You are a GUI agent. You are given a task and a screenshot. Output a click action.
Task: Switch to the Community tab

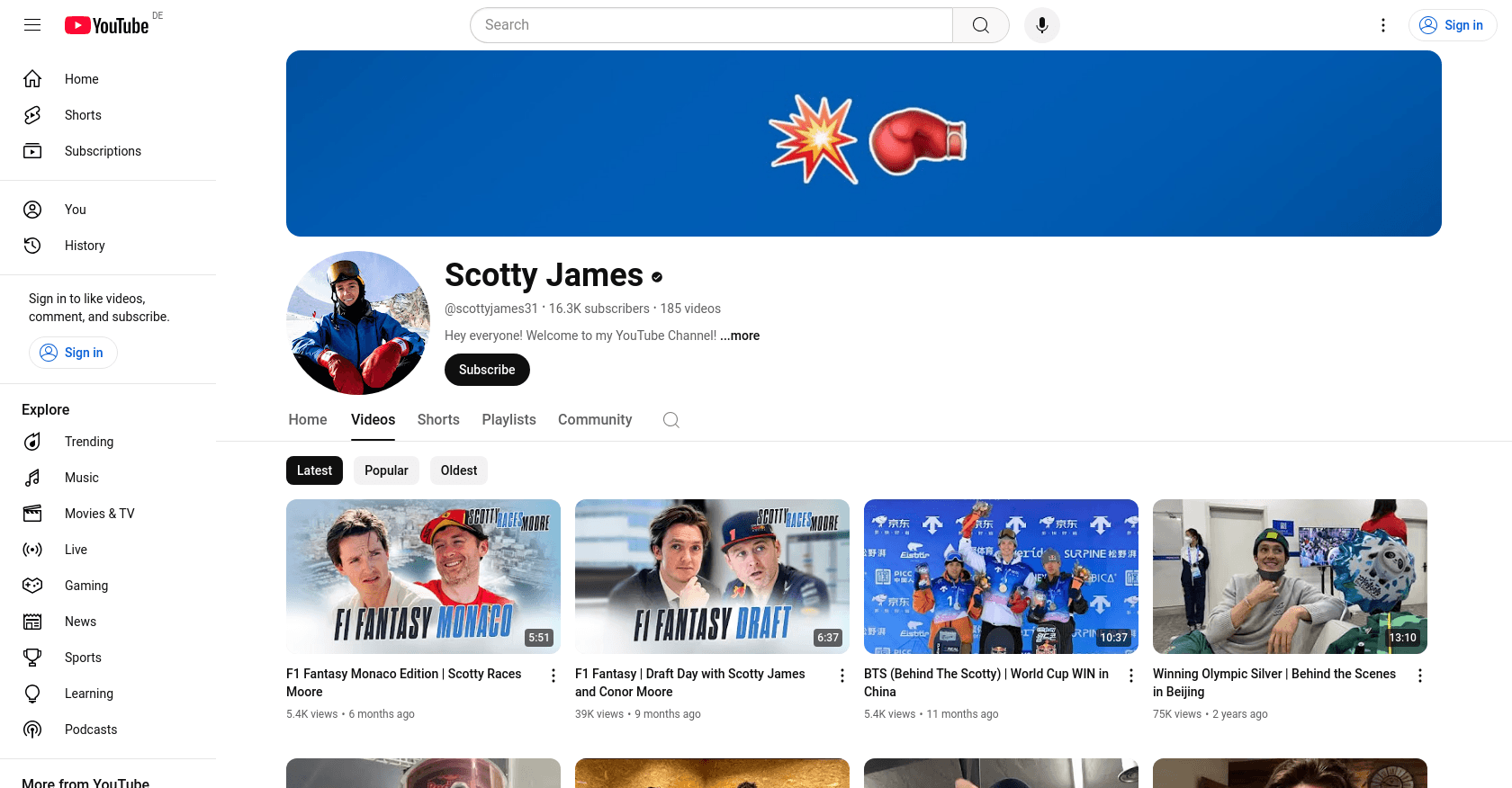point(595,420)
